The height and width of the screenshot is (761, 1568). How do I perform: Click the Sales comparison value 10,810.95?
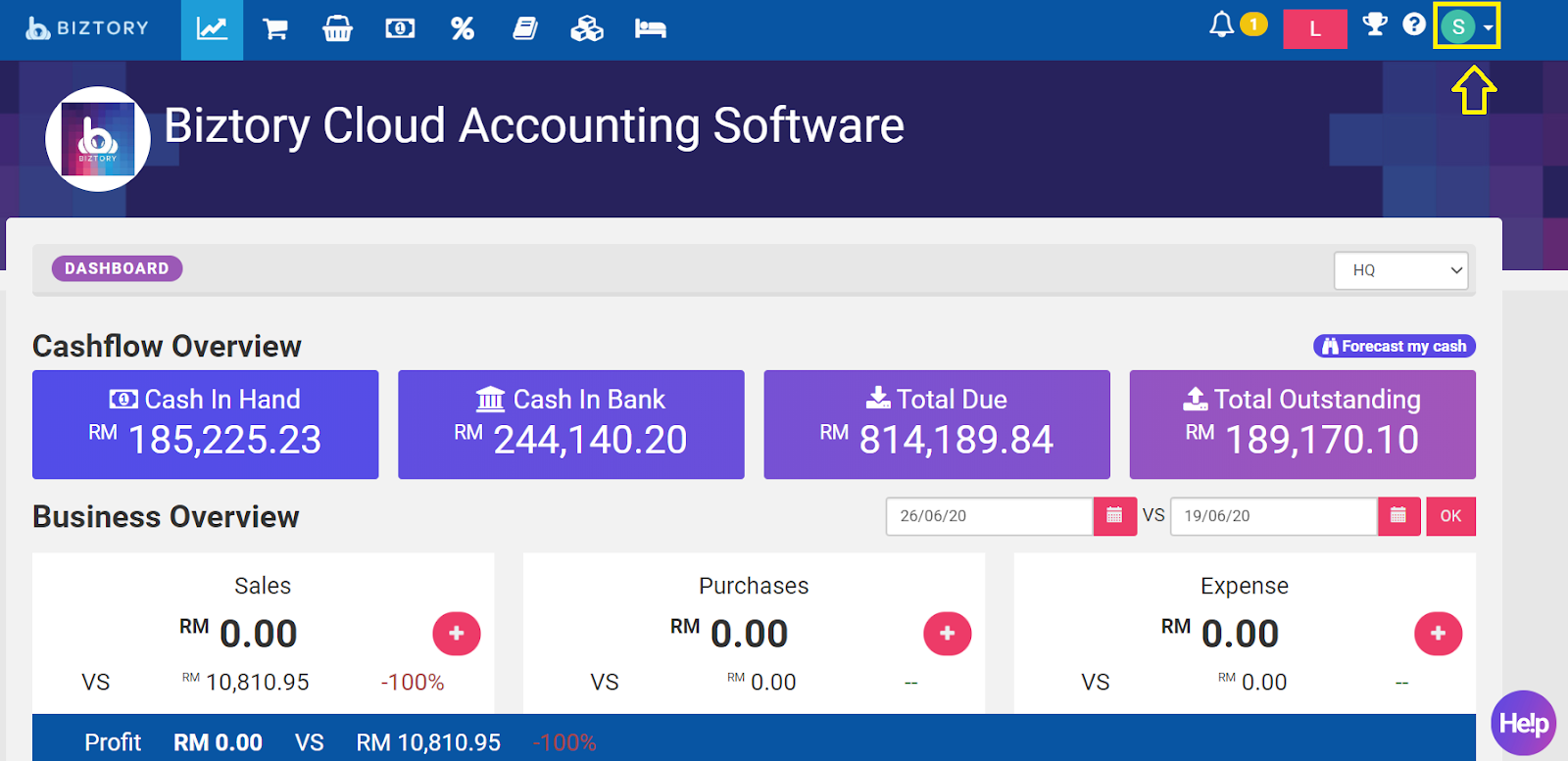coord(258,683)
